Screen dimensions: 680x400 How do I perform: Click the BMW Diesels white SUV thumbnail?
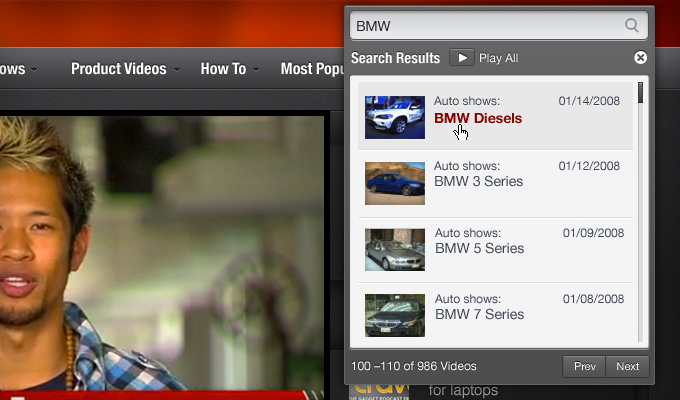pos(395,118)
